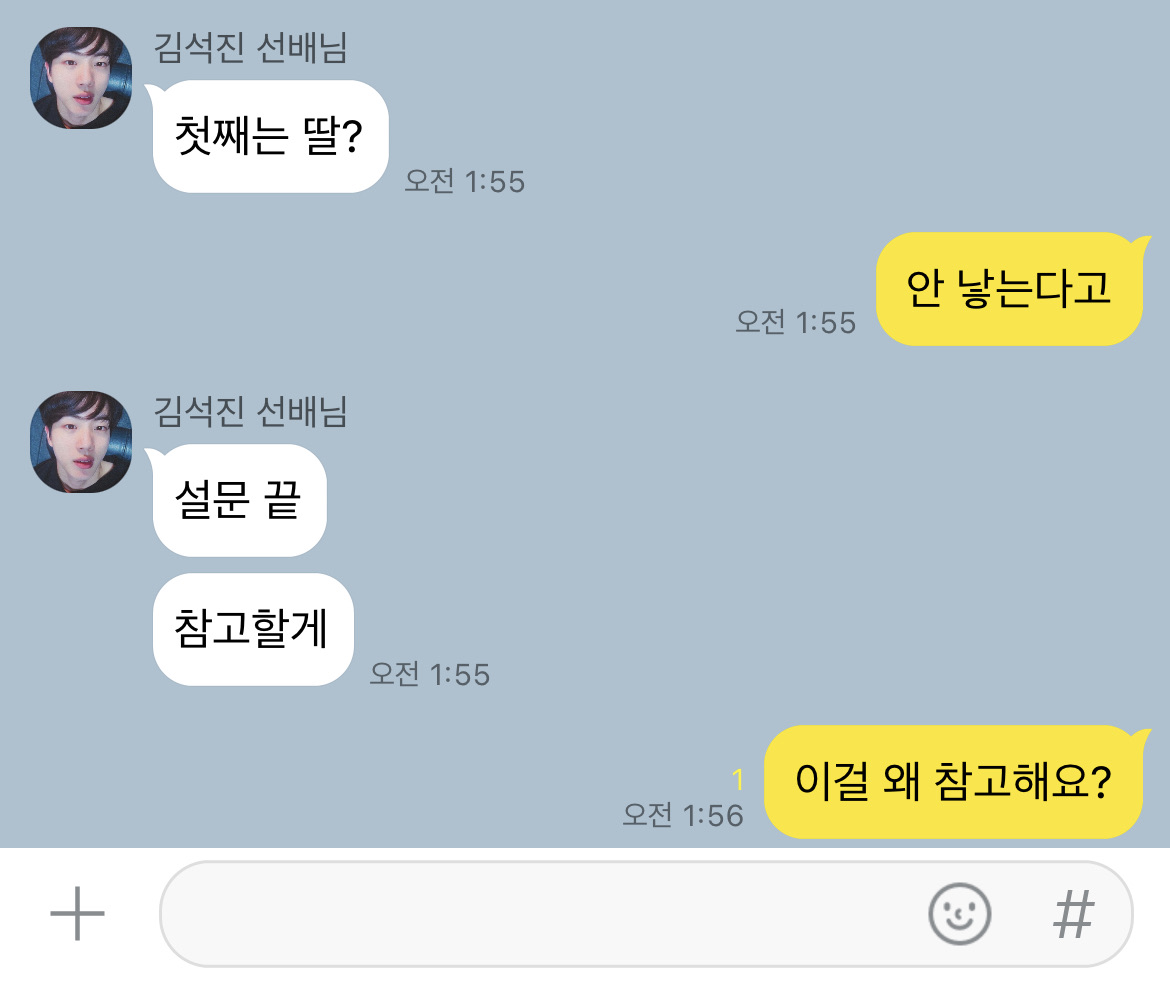Tap the second sender name label

tap(250, 412)
